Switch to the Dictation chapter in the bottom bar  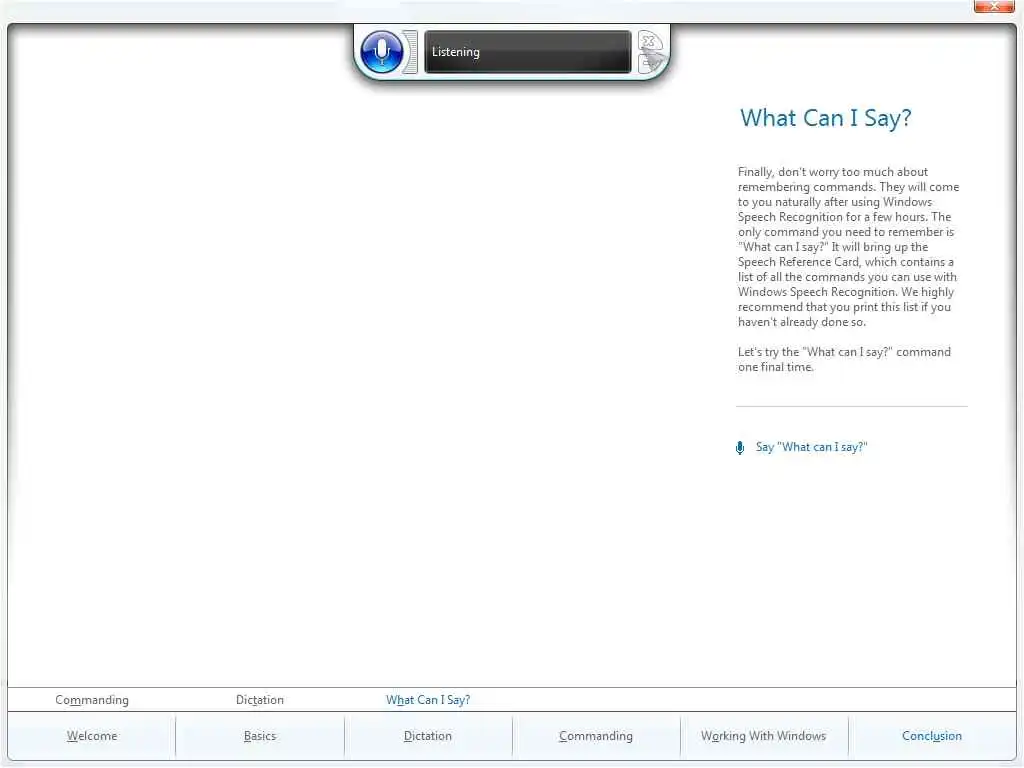[x=428, y=736]
